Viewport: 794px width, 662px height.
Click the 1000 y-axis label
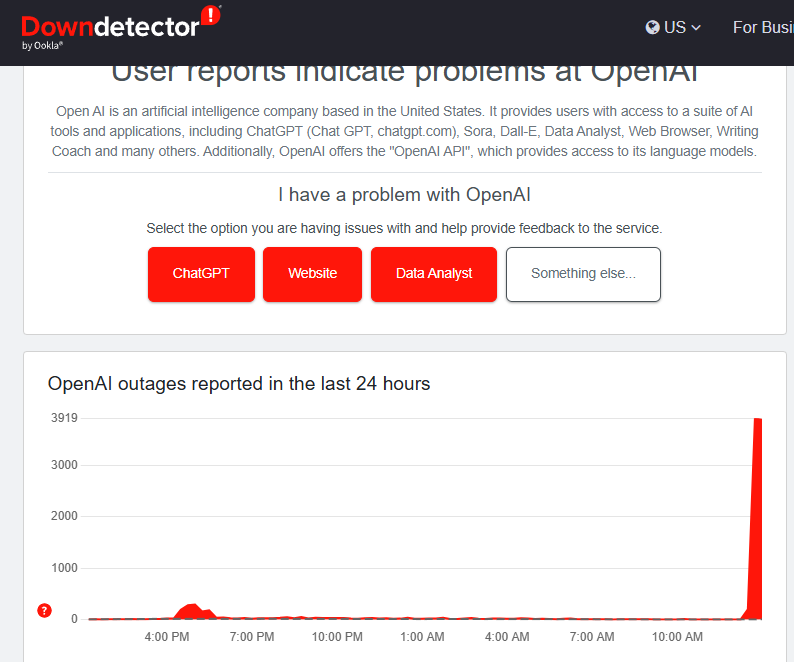64,568
